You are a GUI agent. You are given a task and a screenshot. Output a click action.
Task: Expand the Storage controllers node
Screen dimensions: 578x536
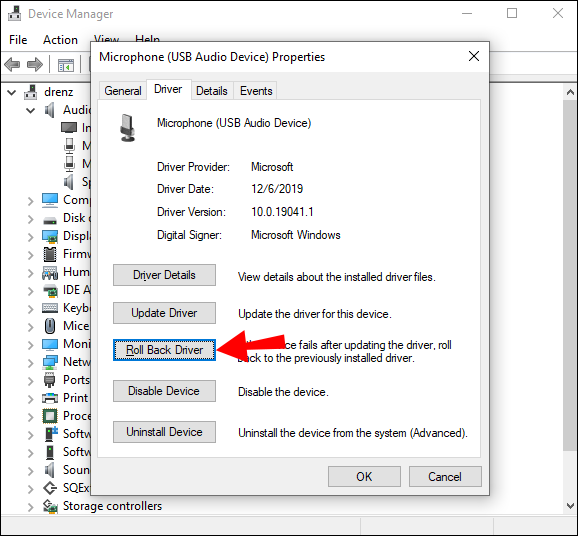click(31, 507)
